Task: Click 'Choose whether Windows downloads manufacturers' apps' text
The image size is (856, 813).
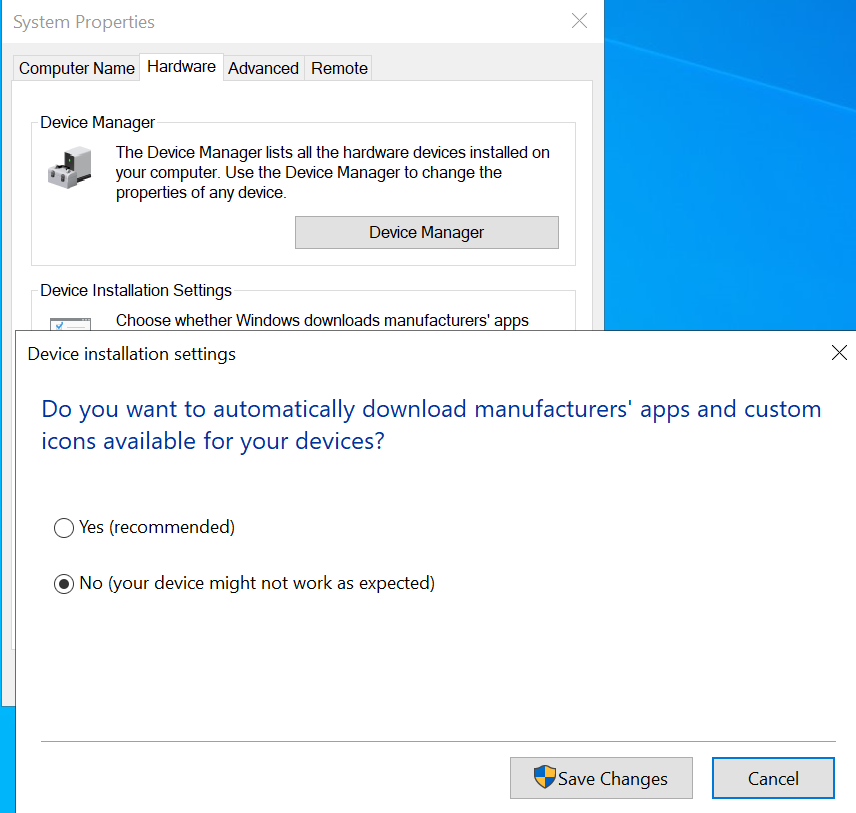Action: click(x=322, y=321)
